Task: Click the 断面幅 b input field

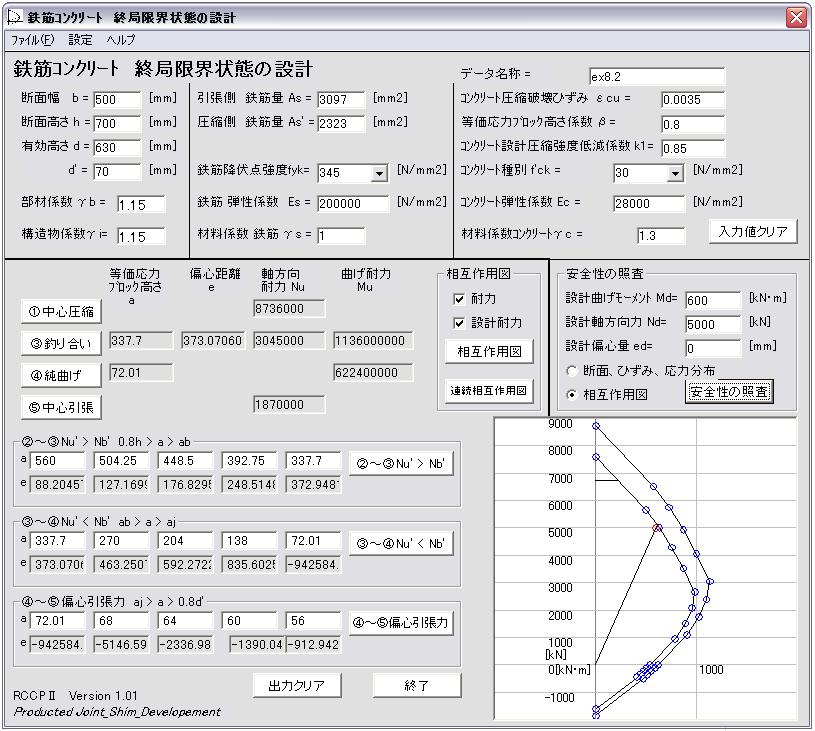Action: point(117,99)
